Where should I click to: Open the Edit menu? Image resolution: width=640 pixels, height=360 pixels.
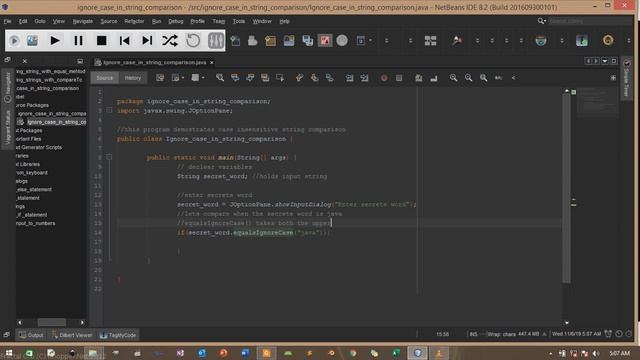click(23, 21)
